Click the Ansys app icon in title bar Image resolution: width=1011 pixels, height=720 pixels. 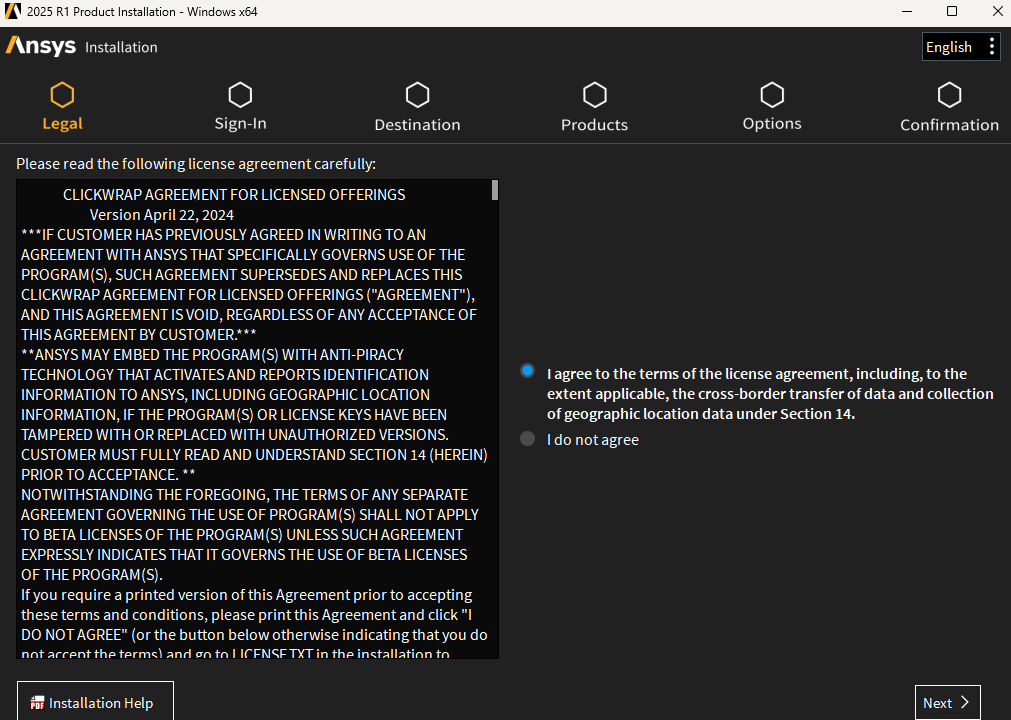pyautogui.click(x=12, y=12)
